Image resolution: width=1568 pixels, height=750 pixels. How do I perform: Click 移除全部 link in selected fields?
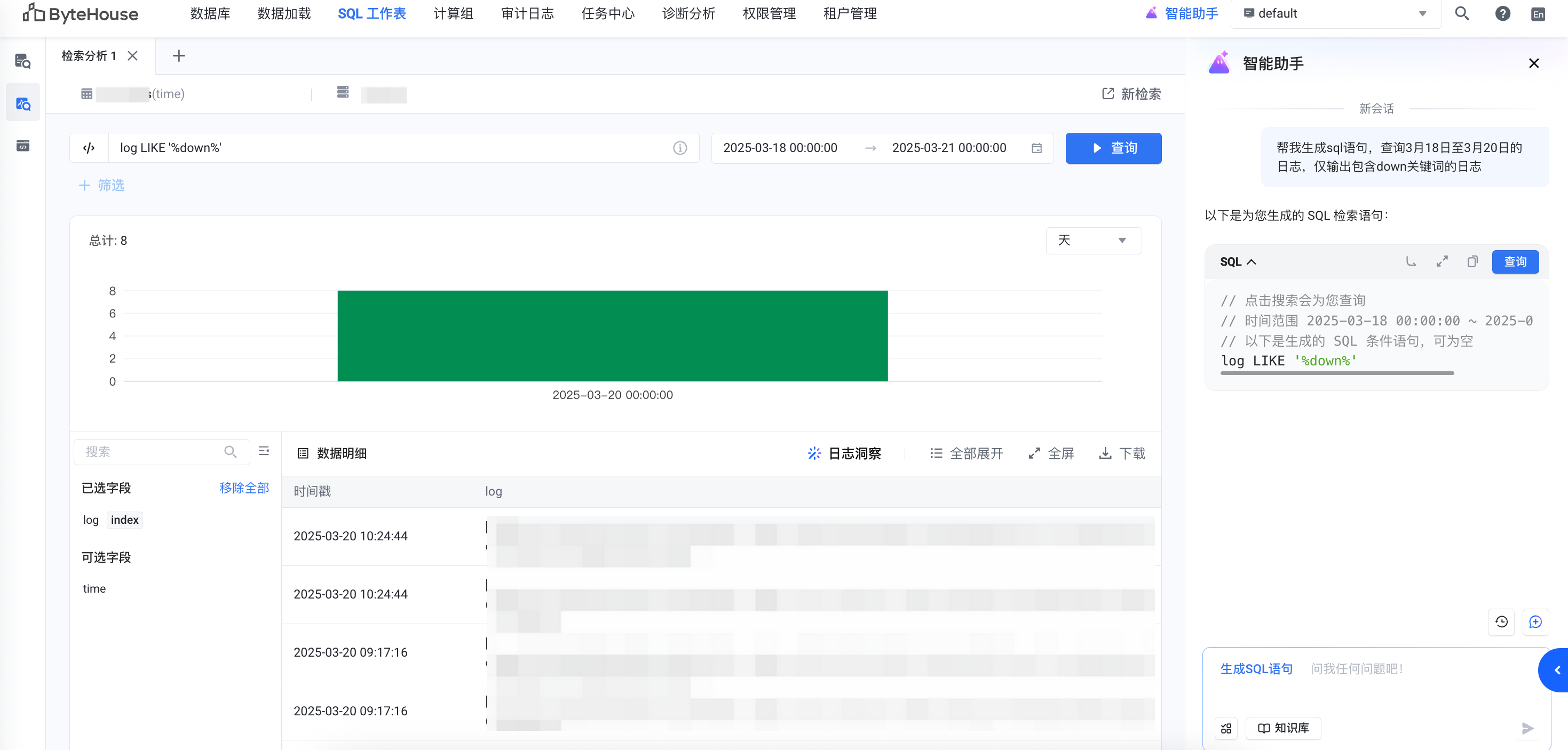243,488
